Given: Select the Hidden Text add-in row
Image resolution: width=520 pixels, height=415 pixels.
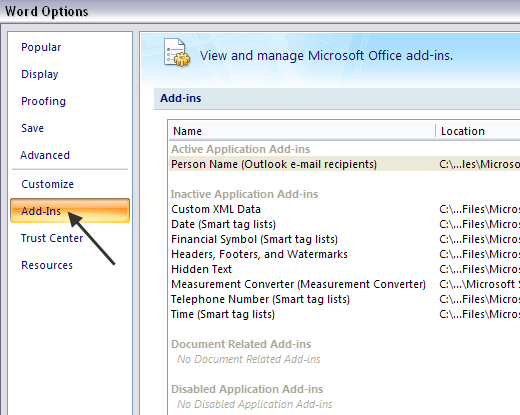Looking at the screenshot, I should click(x=345, y=269).
